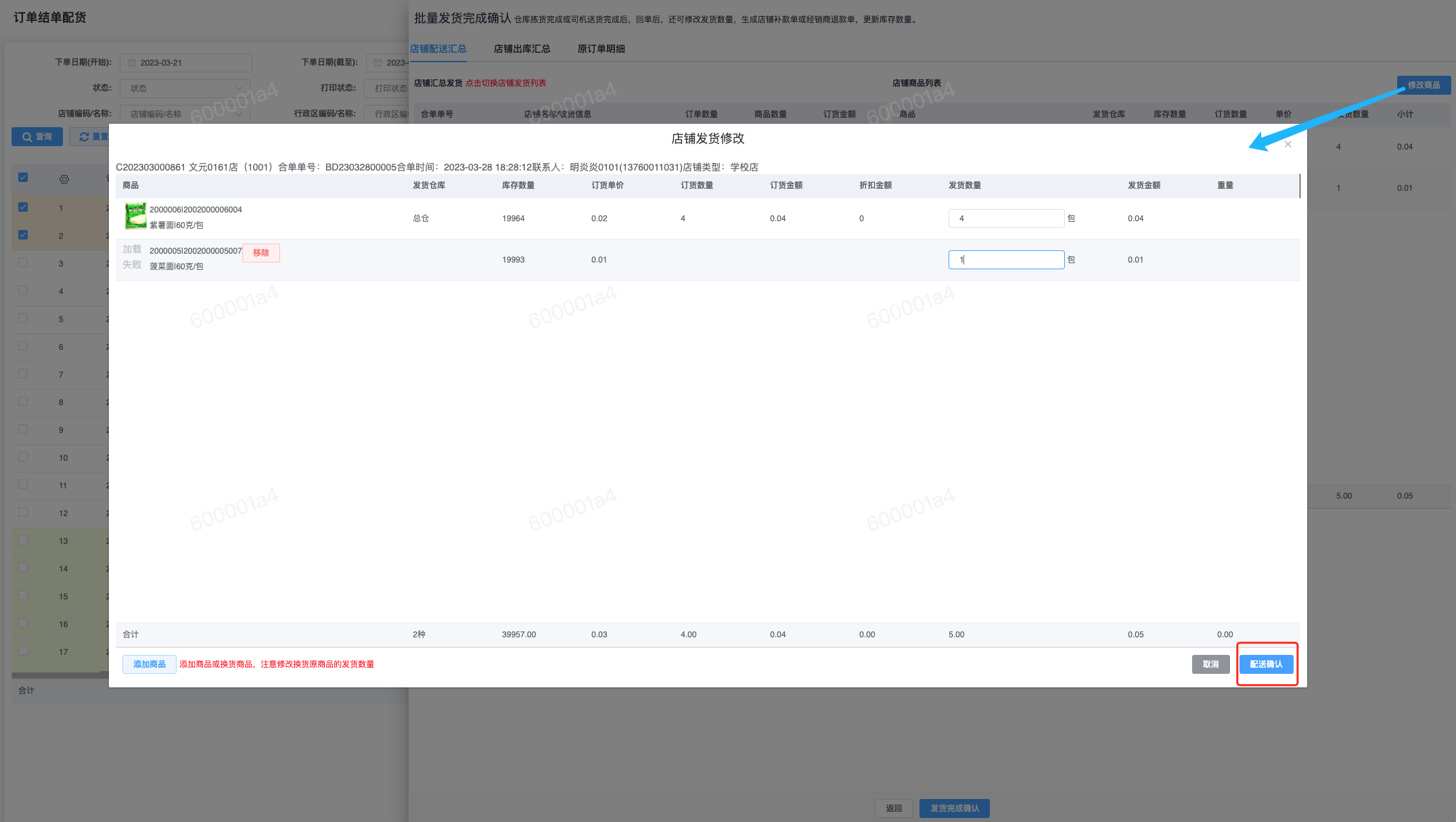Open the 原订单明细 tab
1456x822 pixels.
tap(601, 49)
